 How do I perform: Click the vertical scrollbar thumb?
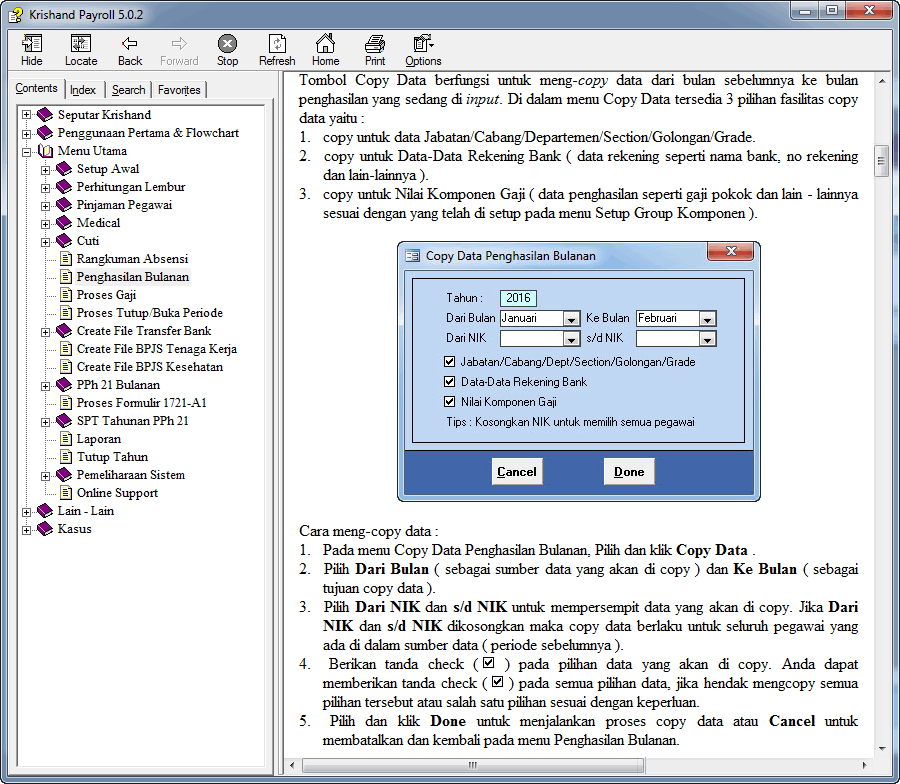(x=881, y=160)
